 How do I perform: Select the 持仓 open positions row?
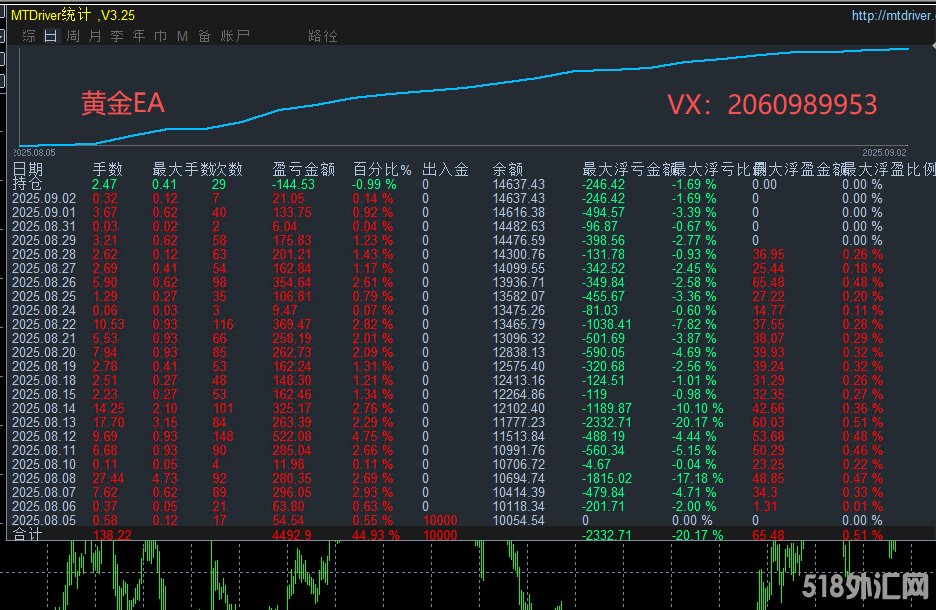[x=28, y=184]
